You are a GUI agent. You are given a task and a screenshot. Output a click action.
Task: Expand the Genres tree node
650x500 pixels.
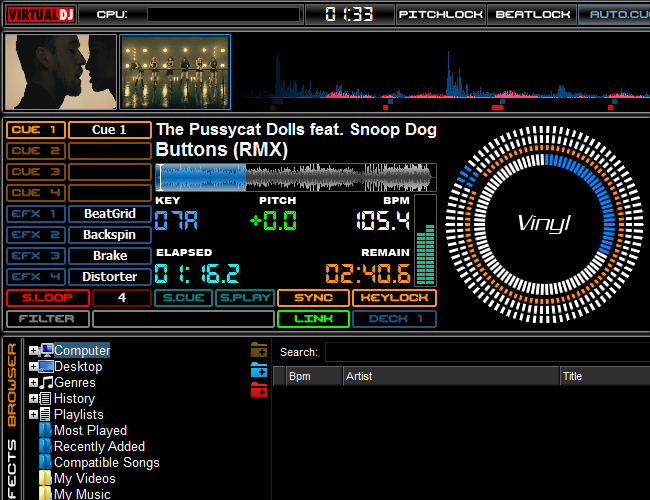(x=33, y=382)
